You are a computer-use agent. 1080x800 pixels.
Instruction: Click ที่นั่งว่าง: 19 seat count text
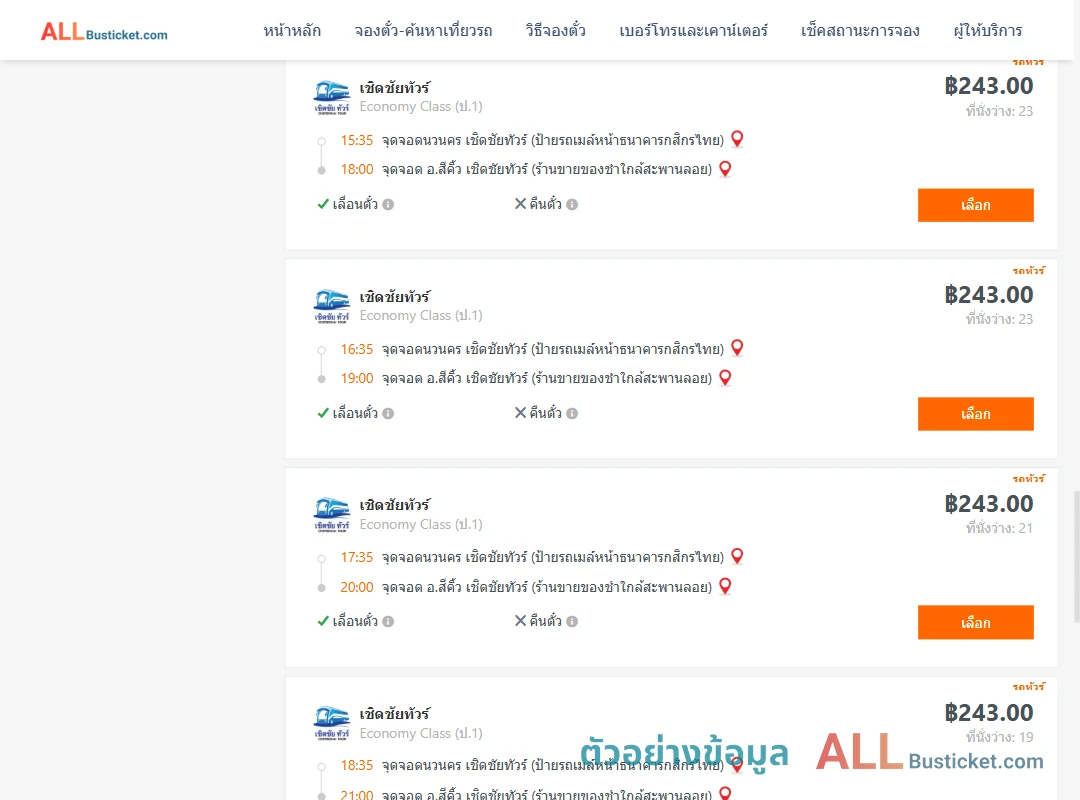click(x=999, y=737)
